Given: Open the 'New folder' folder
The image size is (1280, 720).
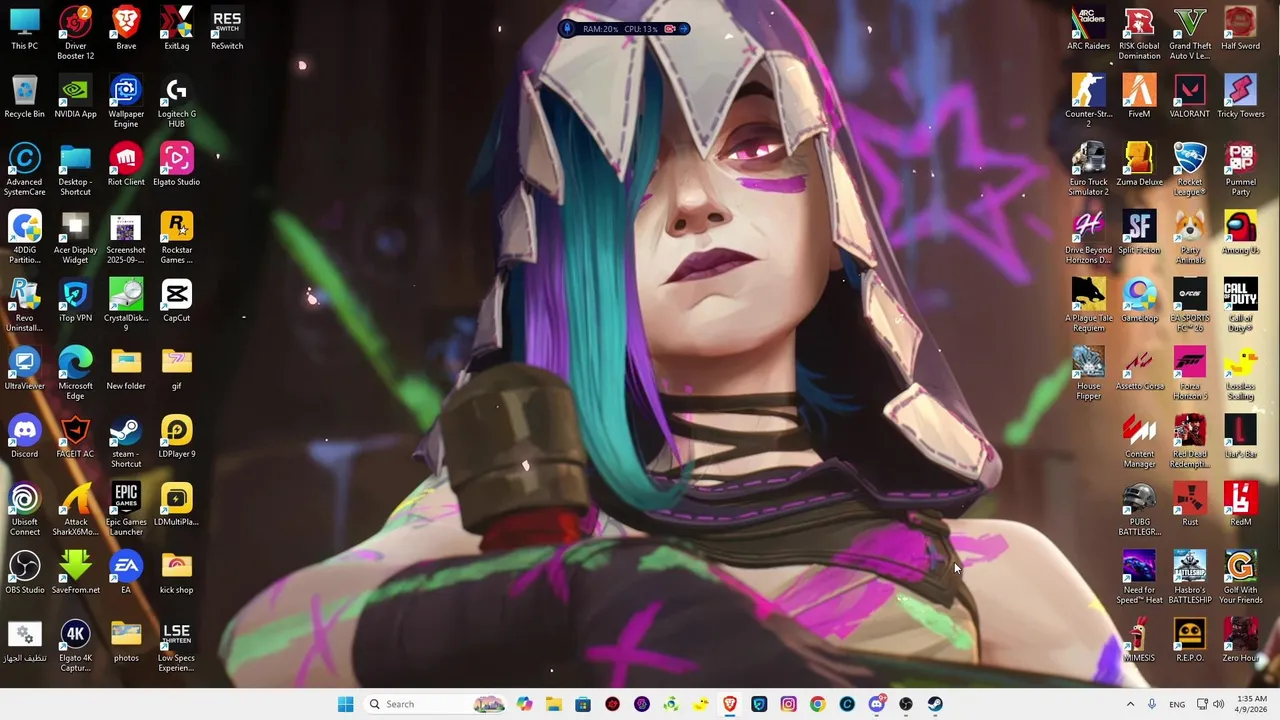Looking at the screenshot, I should pyautogui.click(x=126, y=369).
